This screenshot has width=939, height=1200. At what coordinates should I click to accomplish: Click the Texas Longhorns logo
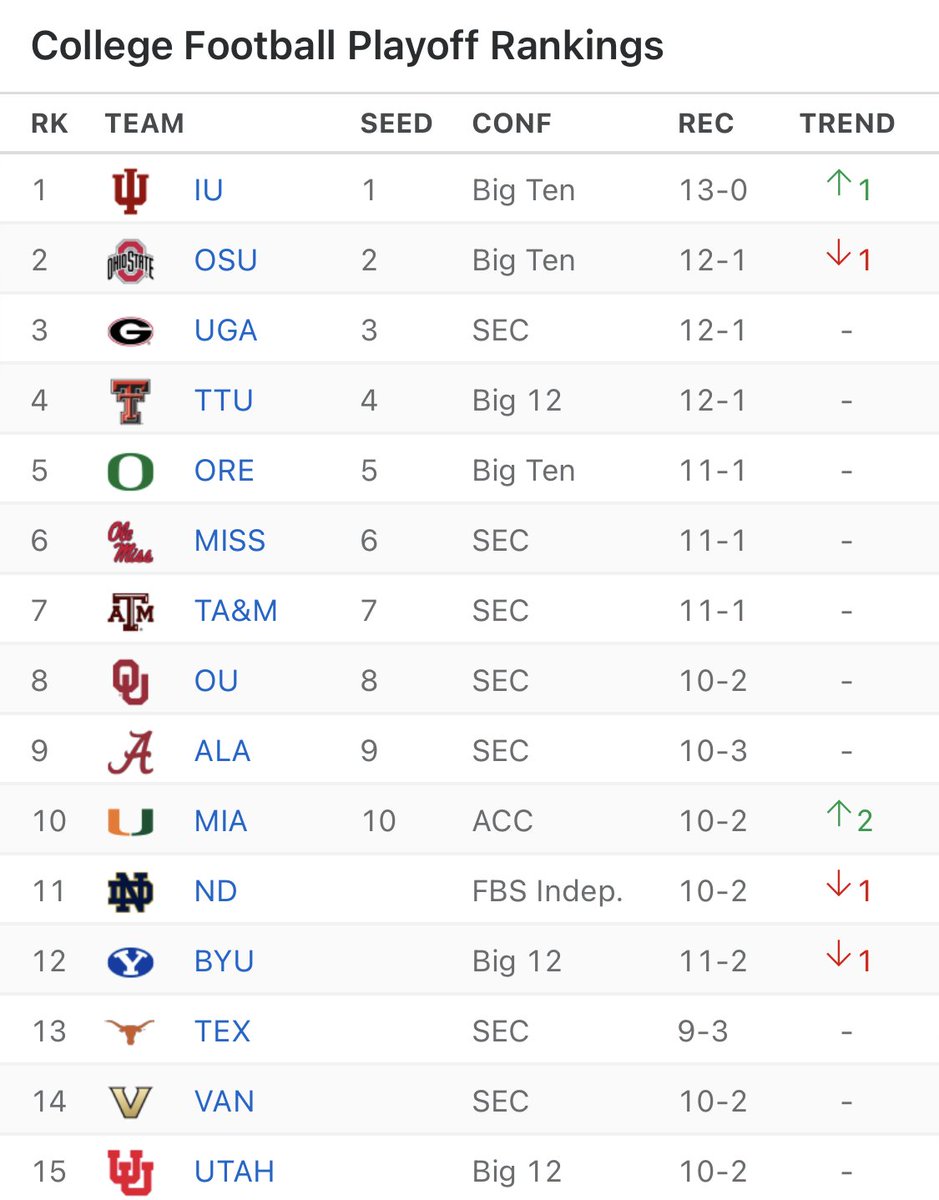coord(130,1031)
